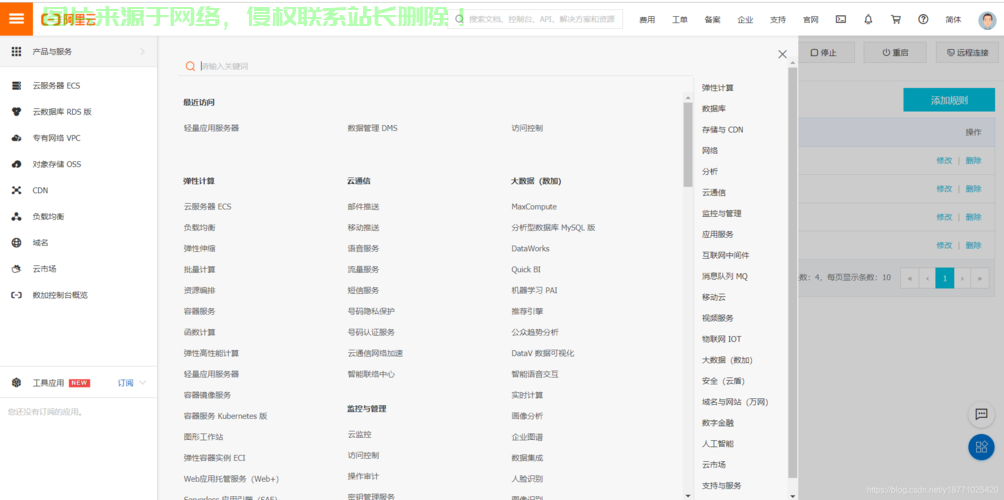This screenshot has height=500, width=1004.
Task: Select page 1 in pagination
Action: 944,278
